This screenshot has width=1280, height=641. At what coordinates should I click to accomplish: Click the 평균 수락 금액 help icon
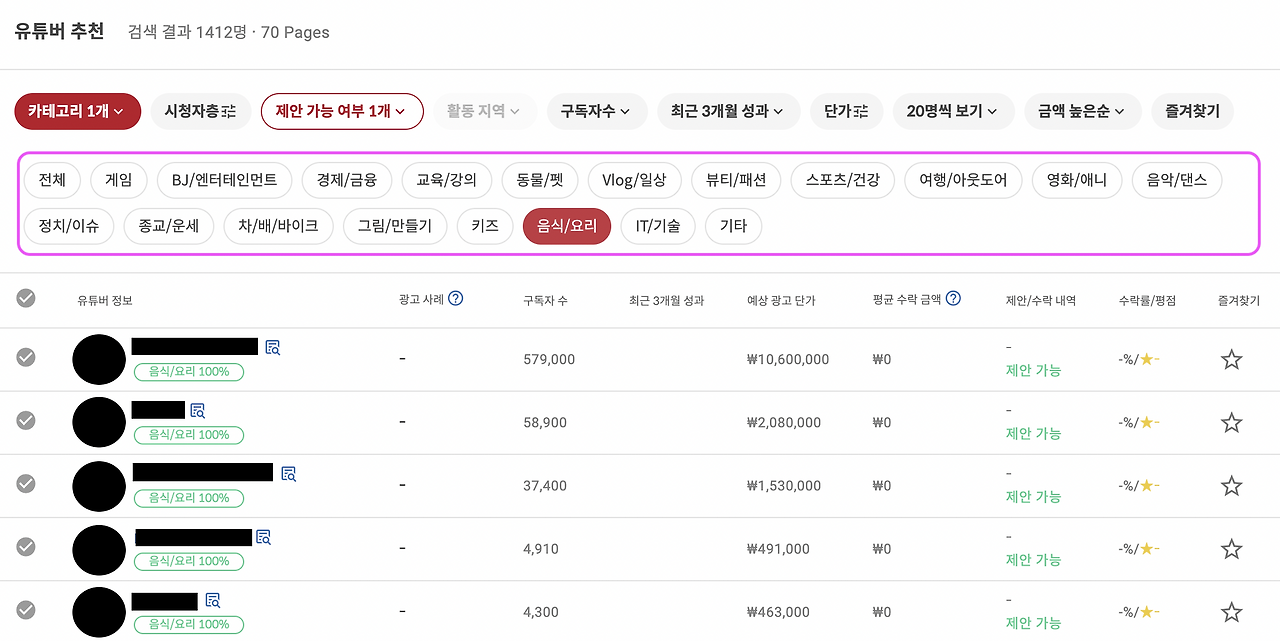953,298
